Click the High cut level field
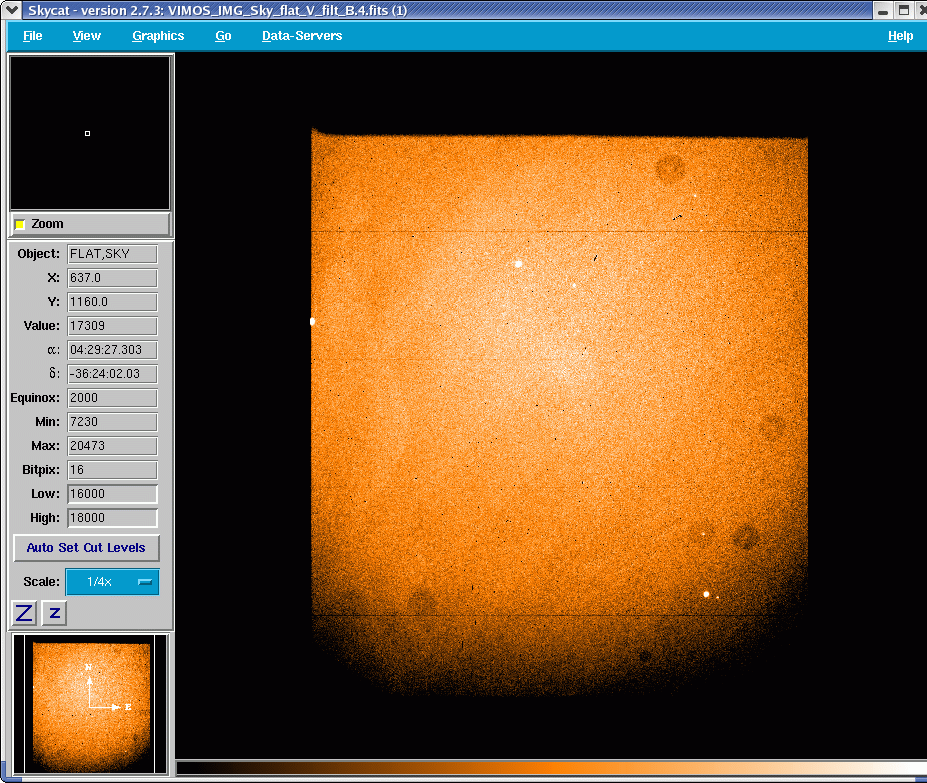 (112, 518)
